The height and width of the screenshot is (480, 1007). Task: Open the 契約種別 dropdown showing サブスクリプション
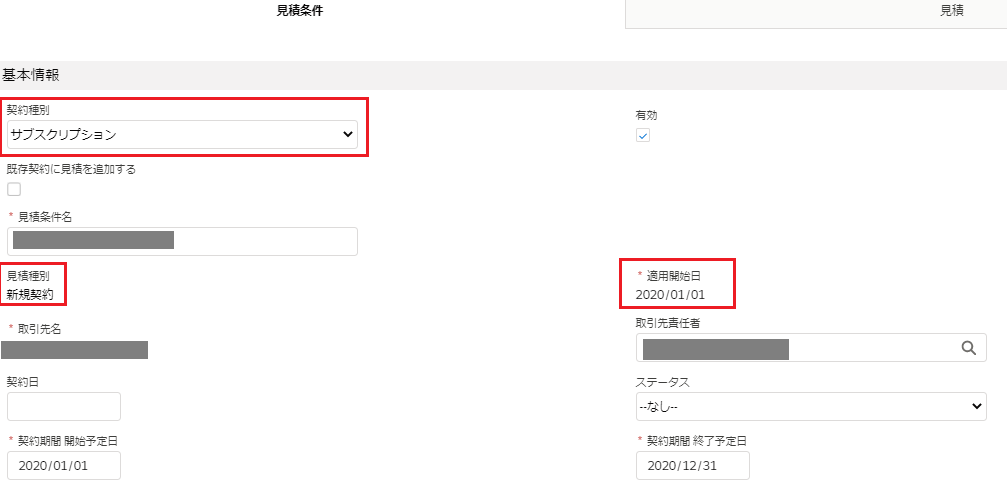[x=182, y=134]
